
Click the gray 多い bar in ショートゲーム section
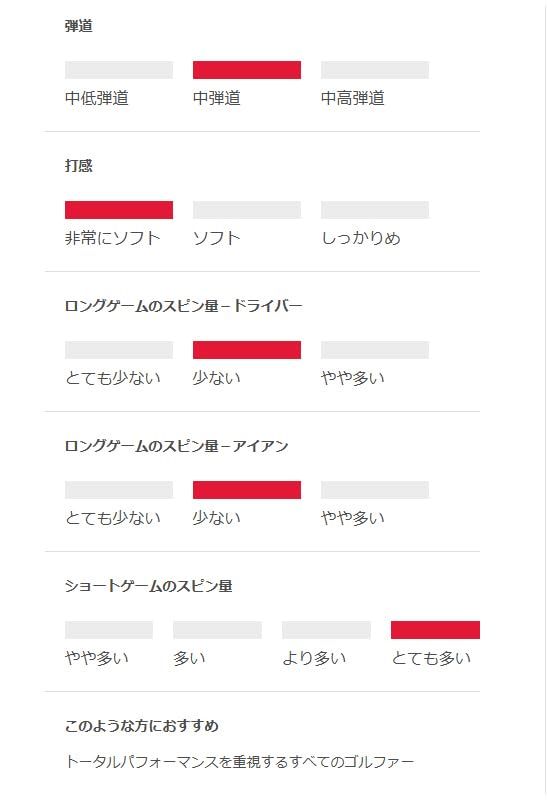[x=217, y=630]
